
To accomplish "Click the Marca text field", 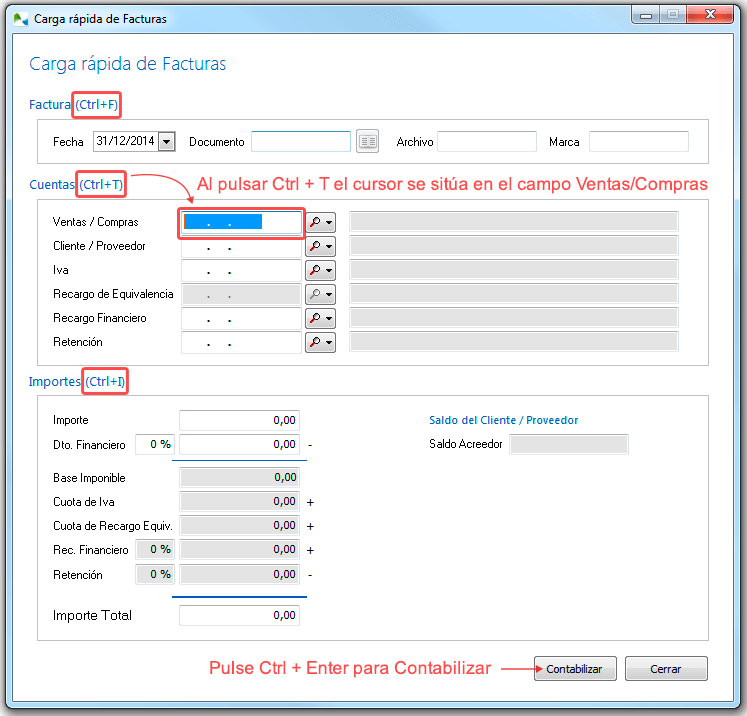I will [x=638, y=142].
